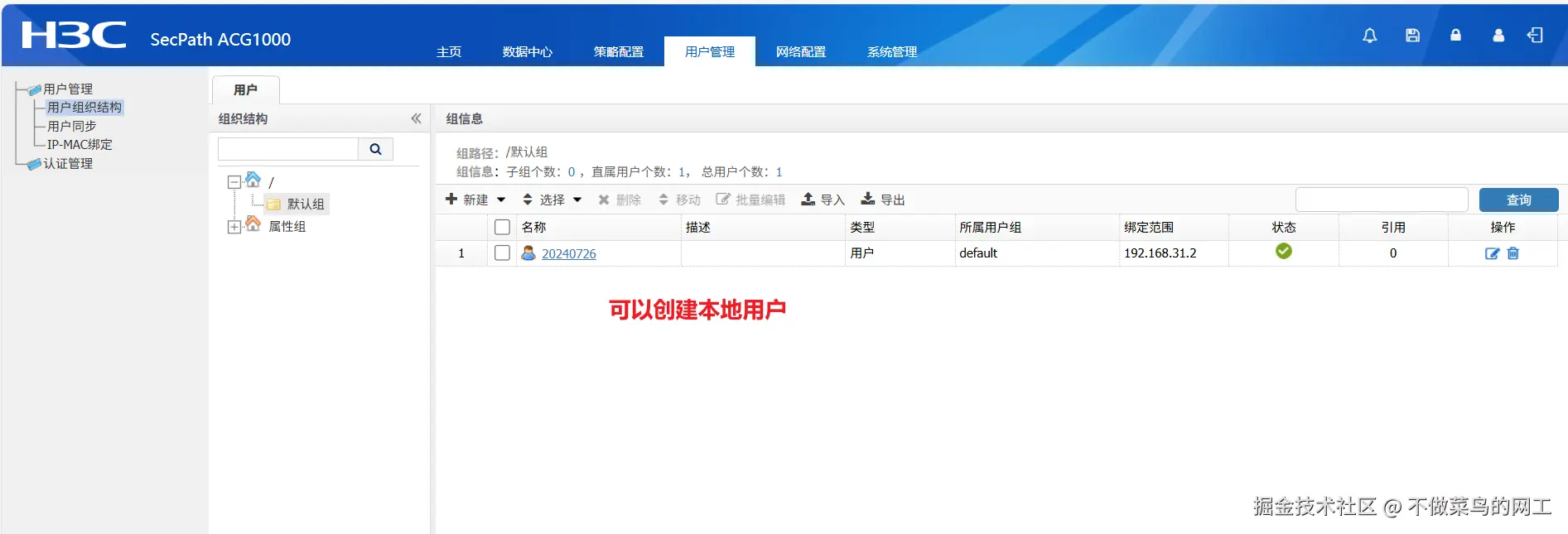Open the 新建 dropdown
This screenshot has width=1568, height=534.
[x=475, y=200]
